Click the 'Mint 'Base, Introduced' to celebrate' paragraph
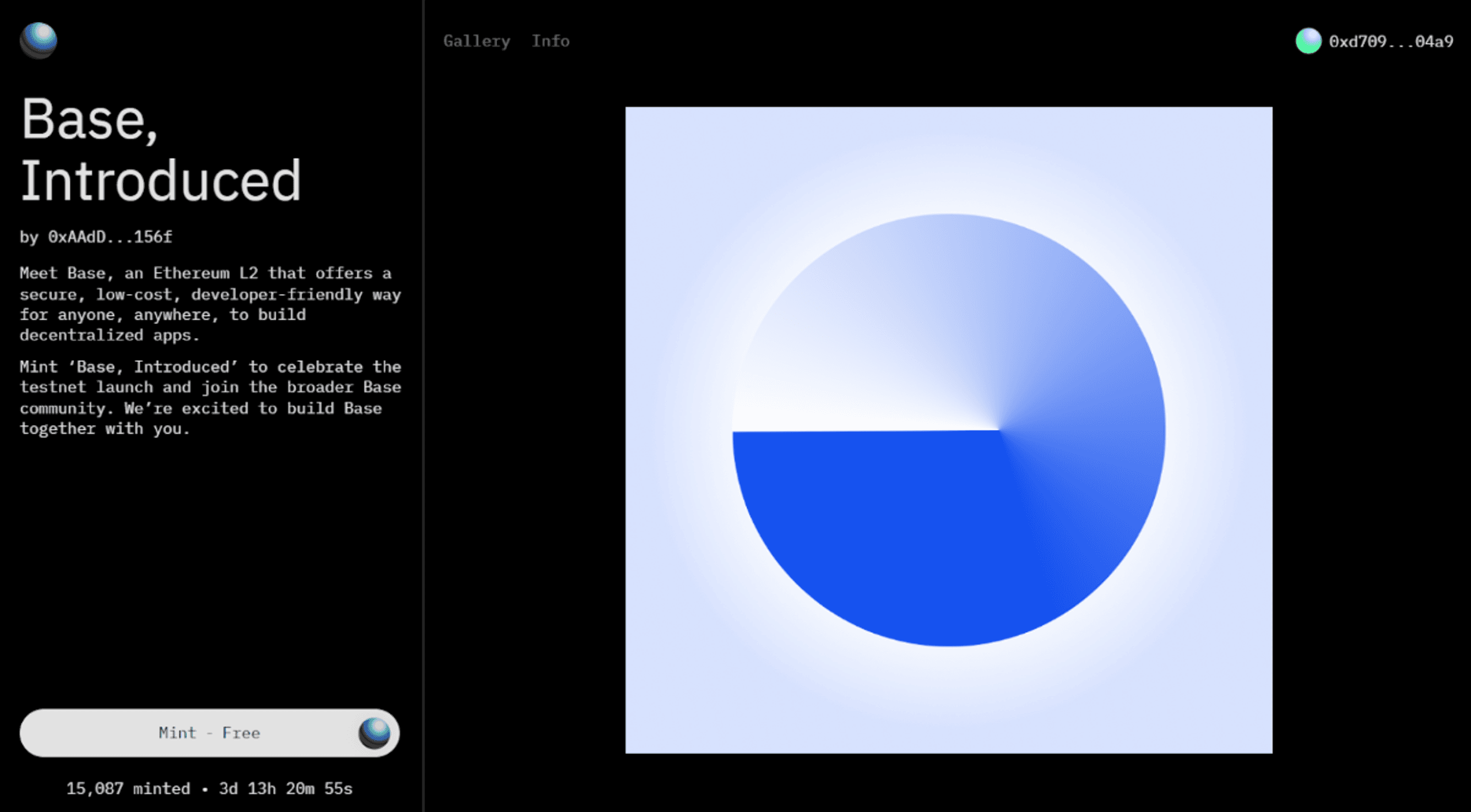The width and height of the screenshot is (1471, 812). click(x=210, y=398)
